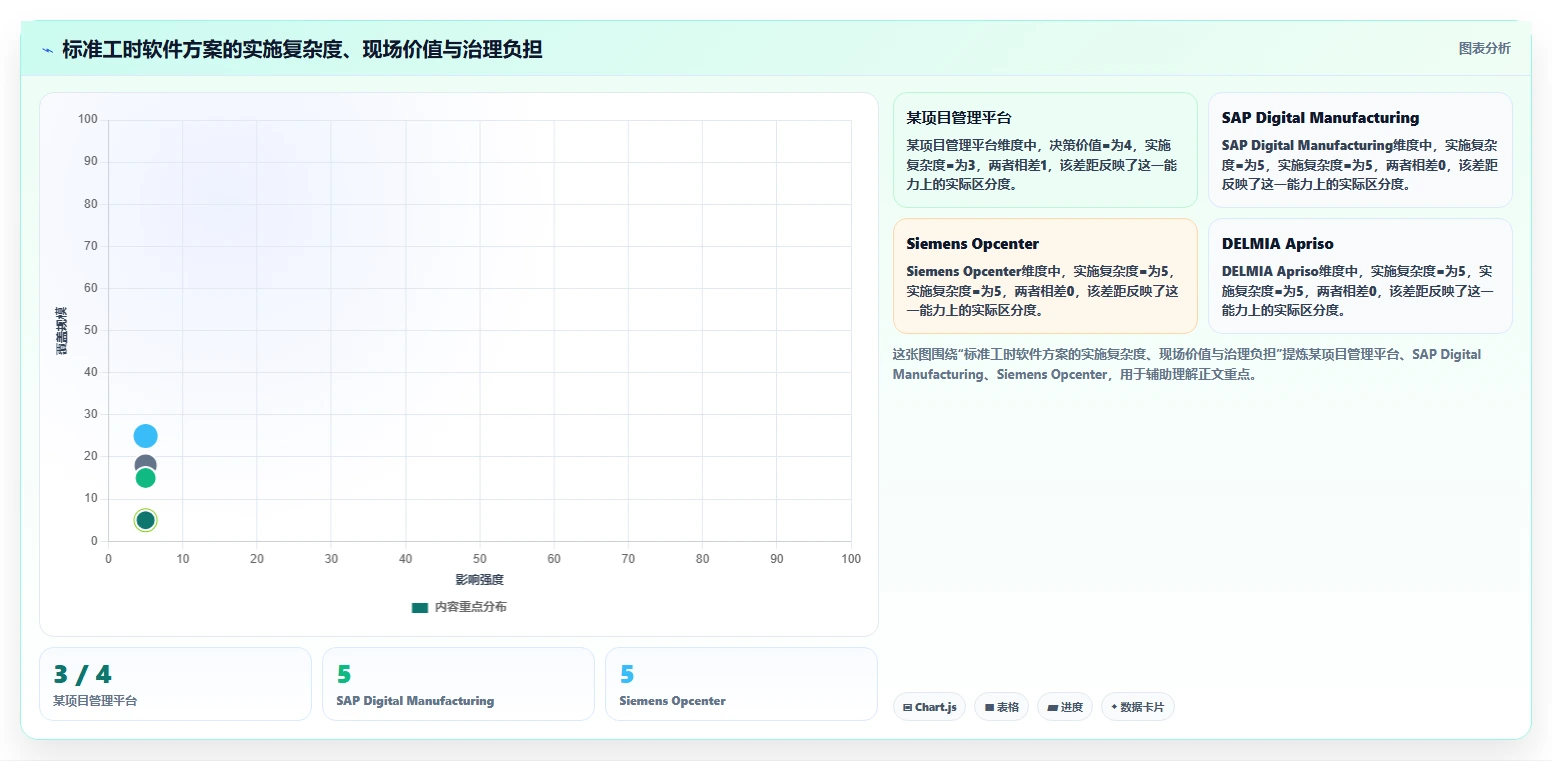The height and width of the screenshot is (761, 1552).
Task: Click the lightning bolt icon beside the title
Action: click(48, 50)
